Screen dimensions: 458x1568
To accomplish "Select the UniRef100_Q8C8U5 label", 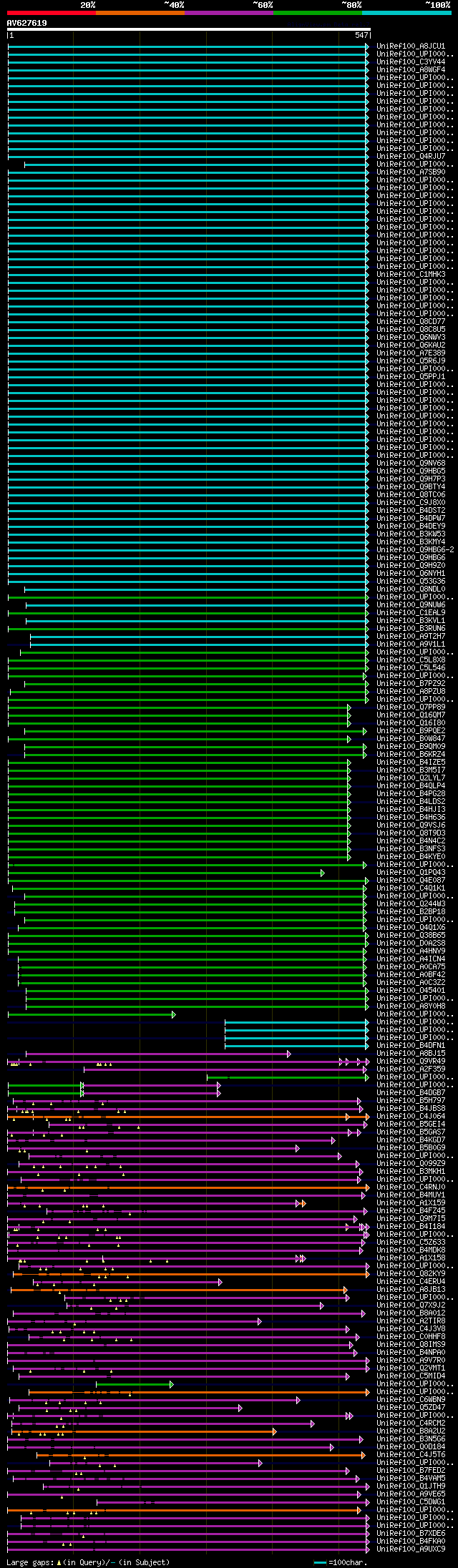I will (411, 329).
